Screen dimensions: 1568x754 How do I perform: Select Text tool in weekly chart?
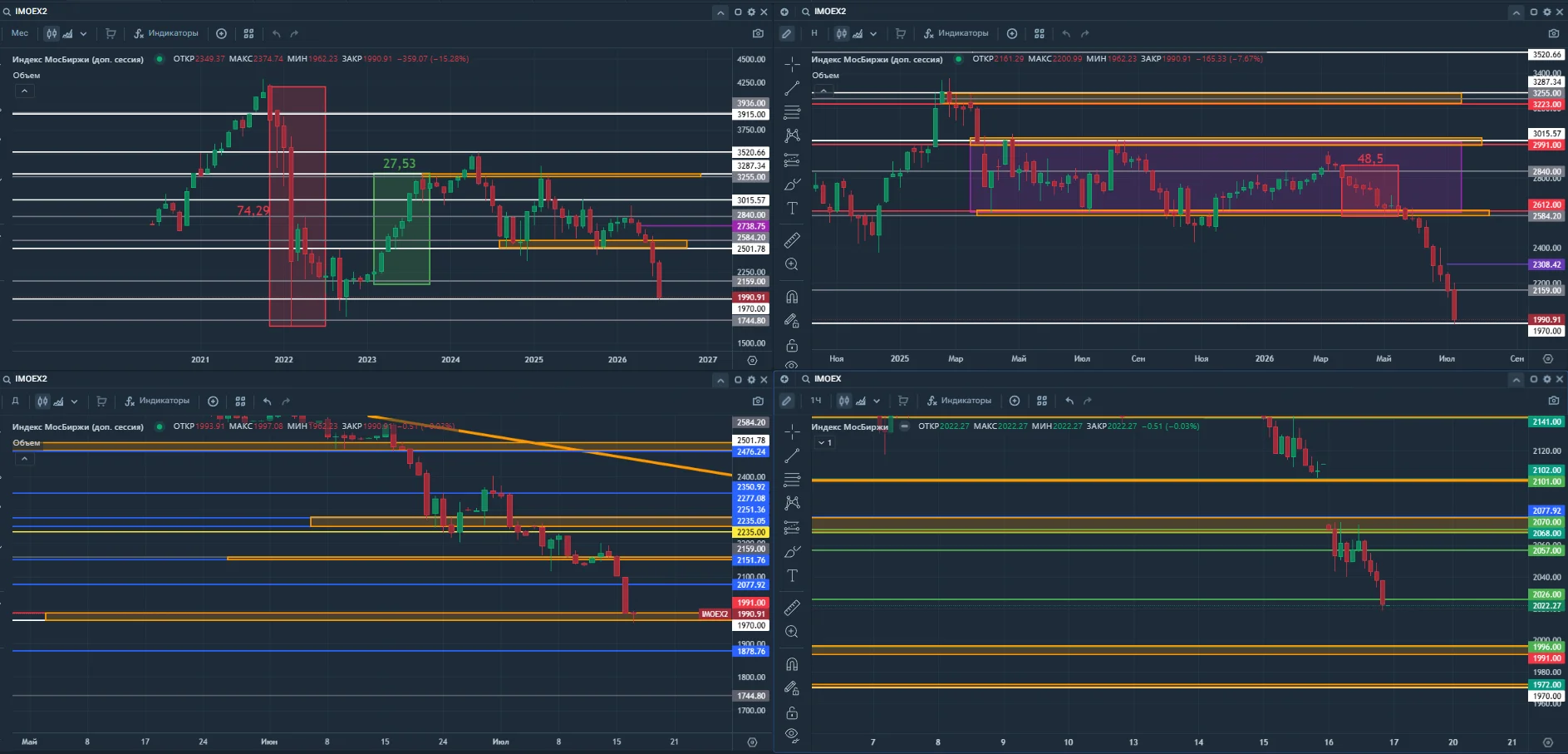point(792,208)
